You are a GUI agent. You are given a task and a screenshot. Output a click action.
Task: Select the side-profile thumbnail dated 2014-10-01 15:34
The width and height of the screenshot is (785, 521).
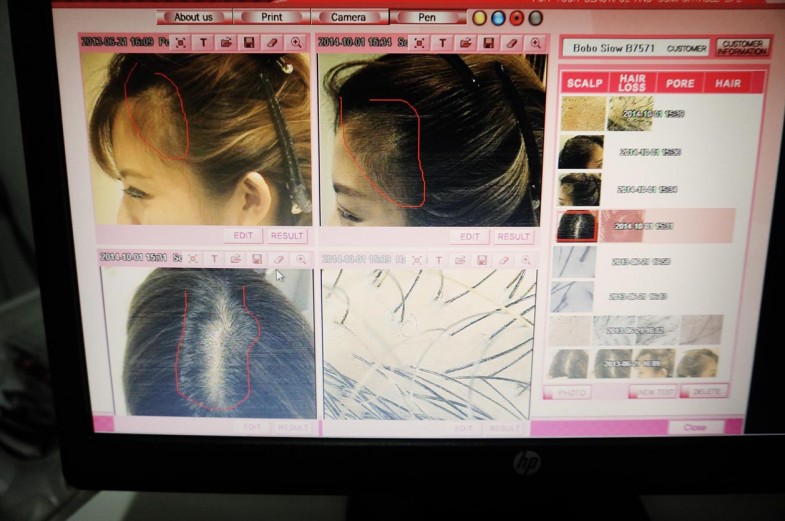580,189
